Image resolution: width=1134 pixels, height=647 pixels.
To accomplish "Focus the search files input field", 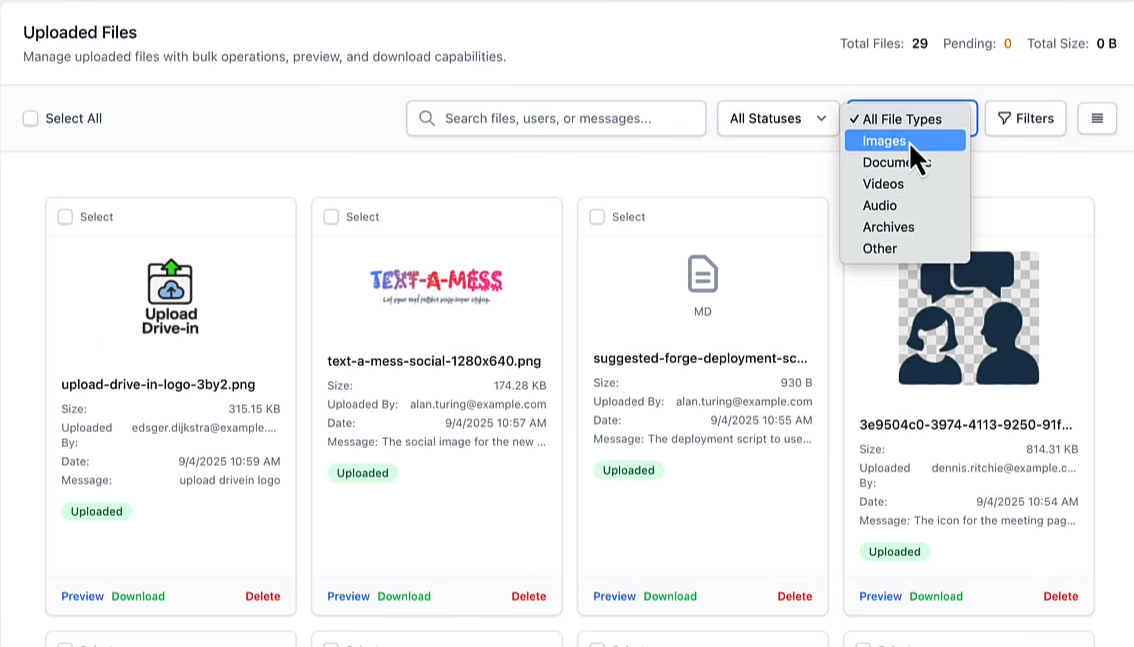I will point(570,118).
